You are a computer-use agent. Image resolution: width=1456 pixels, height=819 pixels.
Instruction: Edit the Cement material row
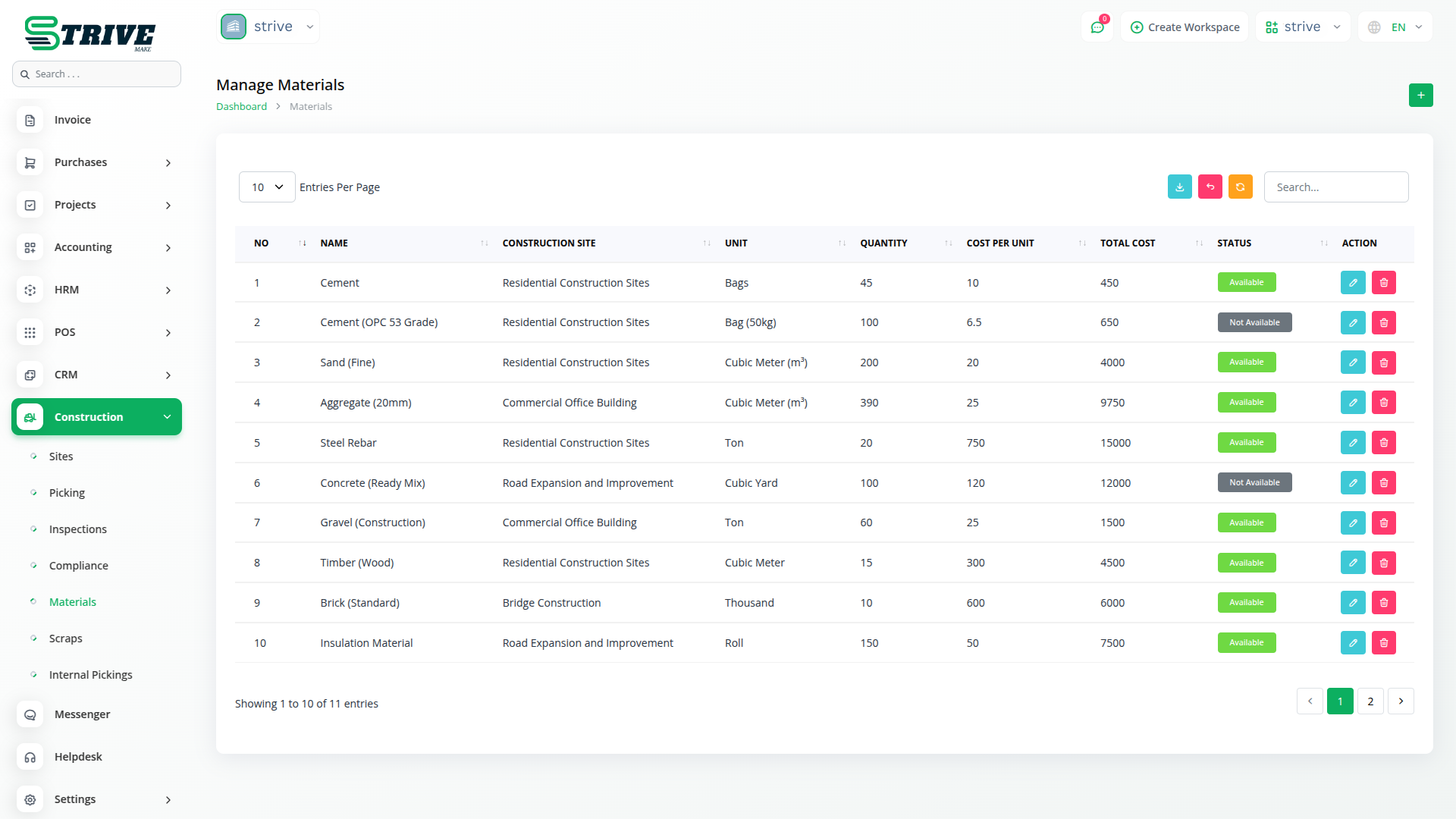pos(1352,283)
